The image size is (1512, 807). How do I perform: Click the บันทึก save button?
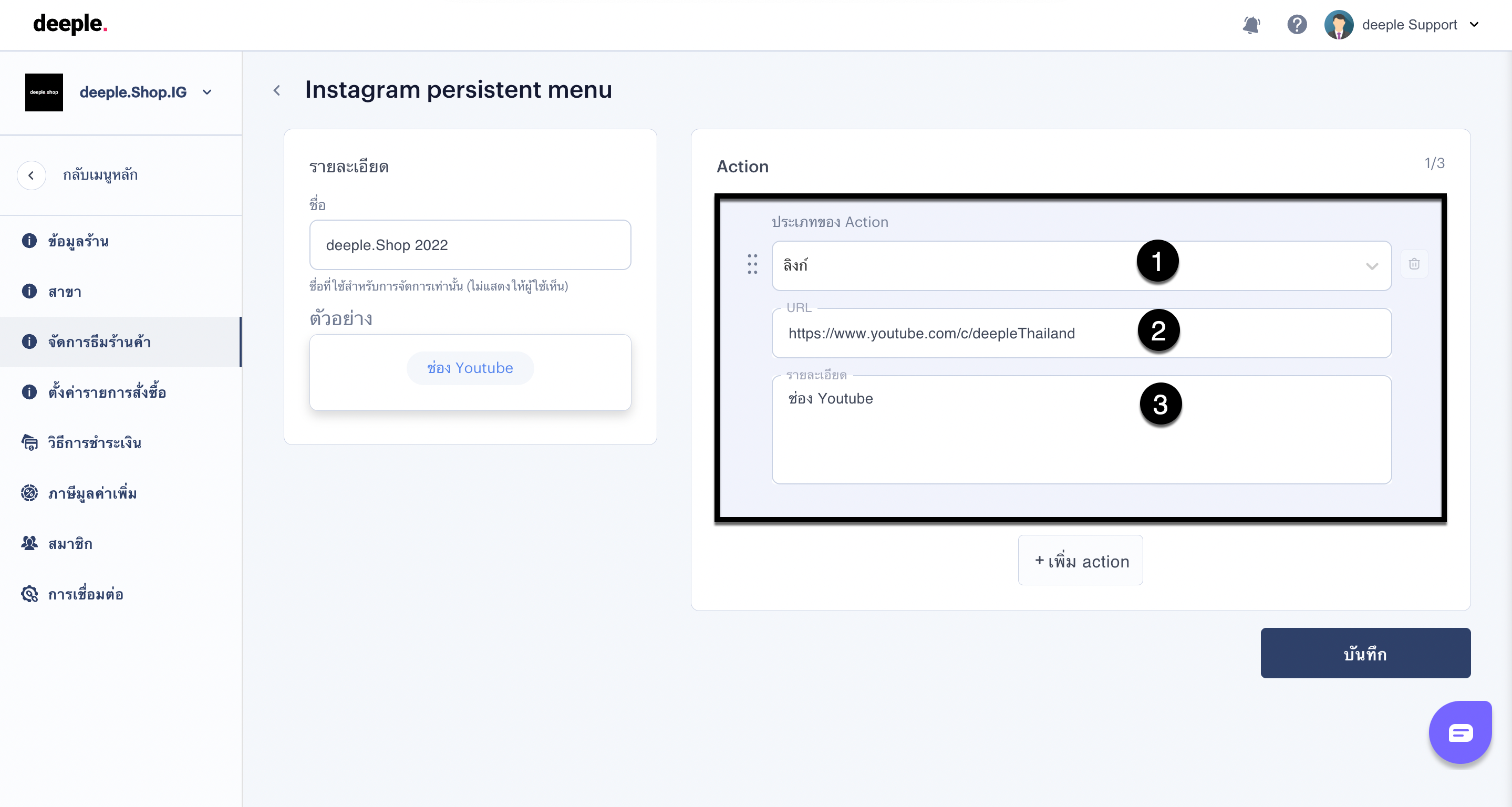(x=1365, y=653)
